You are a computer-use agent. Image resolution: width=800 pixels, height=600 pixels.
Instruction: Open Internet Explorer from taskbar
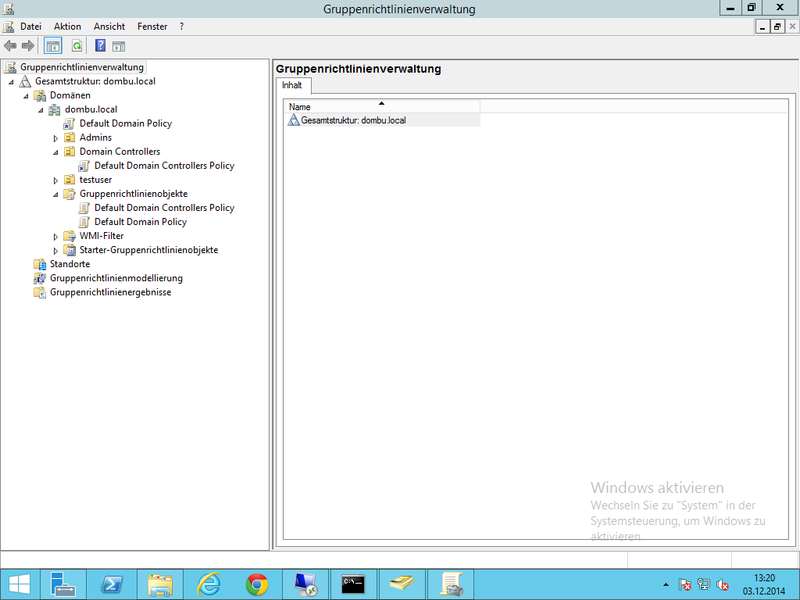209,585
